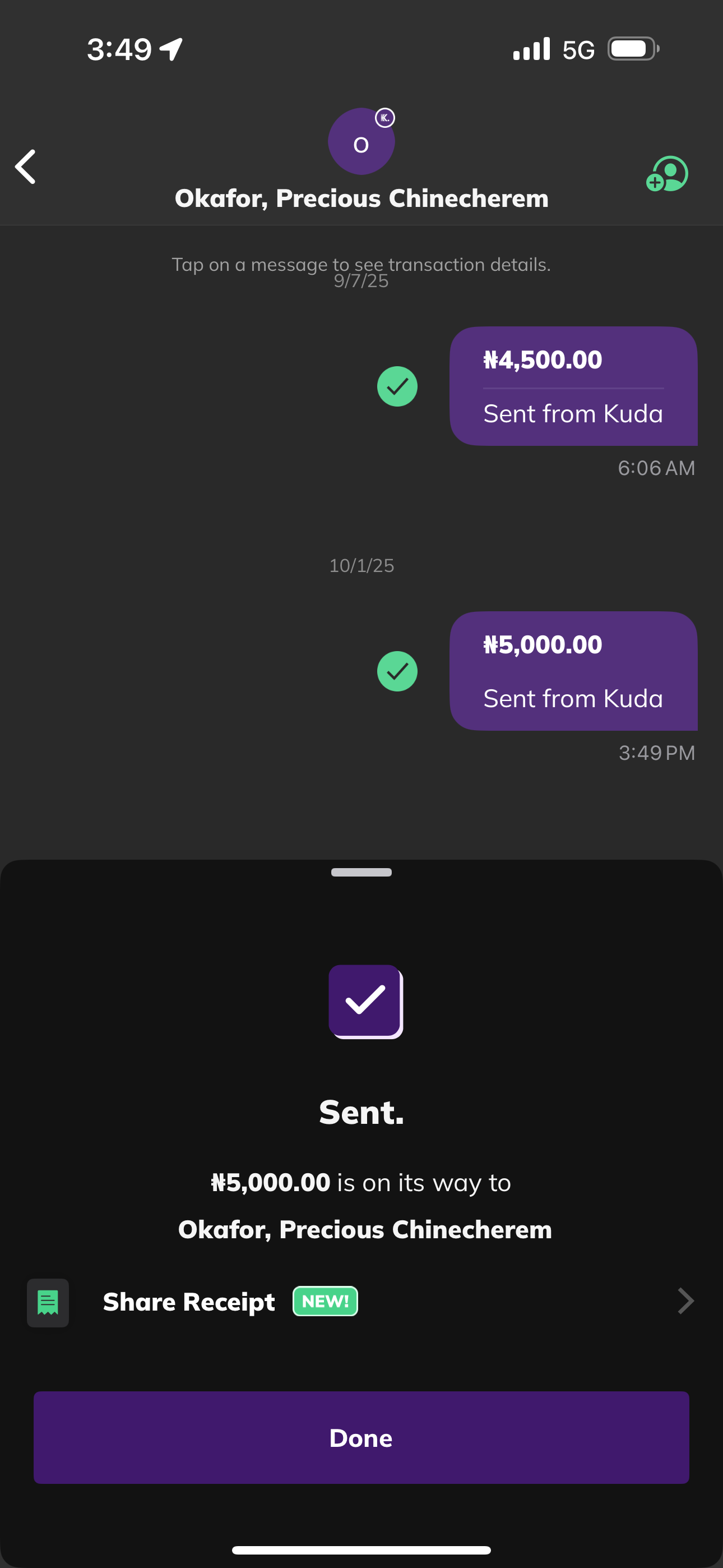This screenshot has width=723, height=1568.
Task: Tap green checkmark beside ₦5,000.00 transfer
Action: tap(397, 671)
